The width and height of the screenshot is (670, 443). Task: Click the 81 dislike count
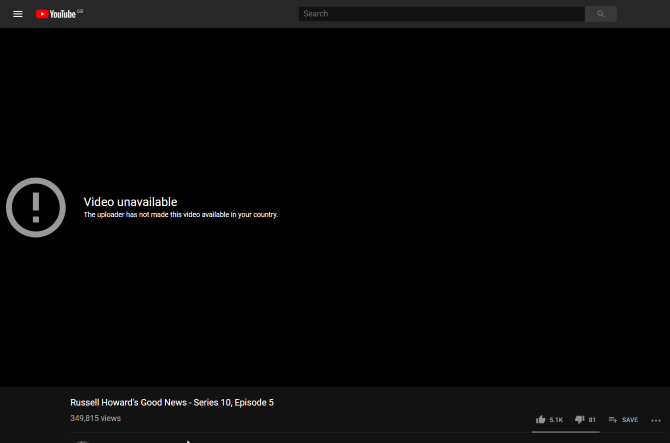(592, 420)
